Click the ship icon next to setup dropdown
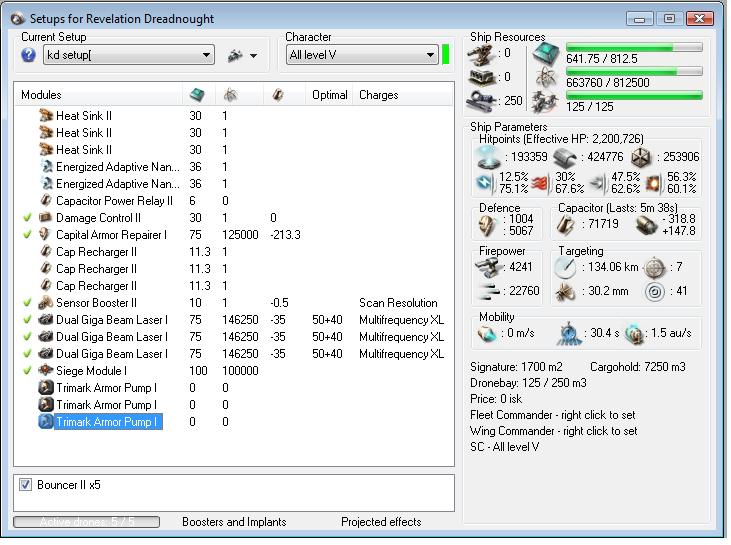The width and height of the screenshot is (731, 545). (x=235, y=55)
